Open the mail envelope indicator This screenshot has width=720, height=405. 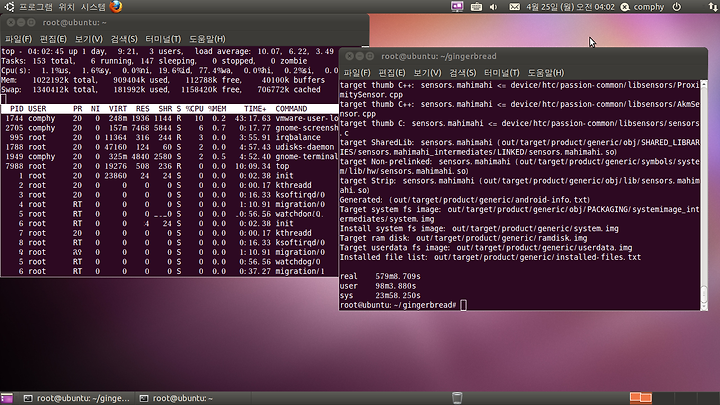(x=515, y=7)
